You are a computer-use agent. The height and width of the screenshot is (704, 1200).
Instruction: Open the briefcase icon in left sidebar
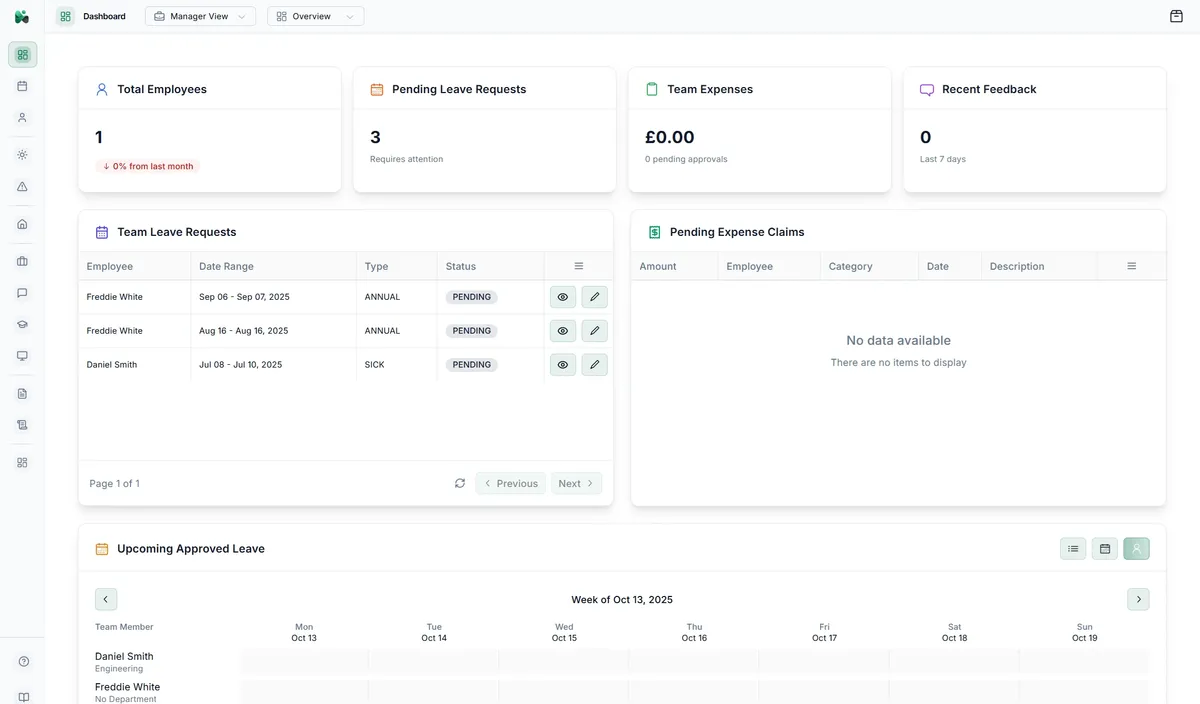click(22, 262)
